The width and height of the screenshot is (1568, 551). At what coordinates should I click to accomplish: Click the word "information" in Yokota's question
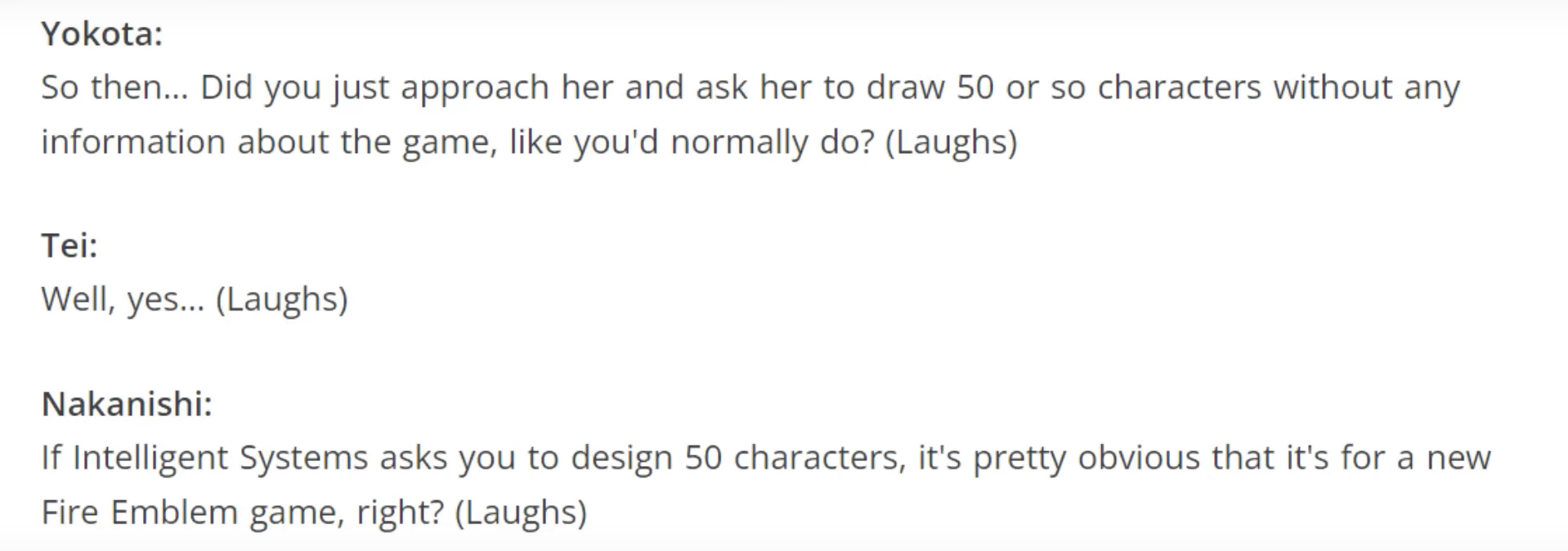click(x=133, y=142)
